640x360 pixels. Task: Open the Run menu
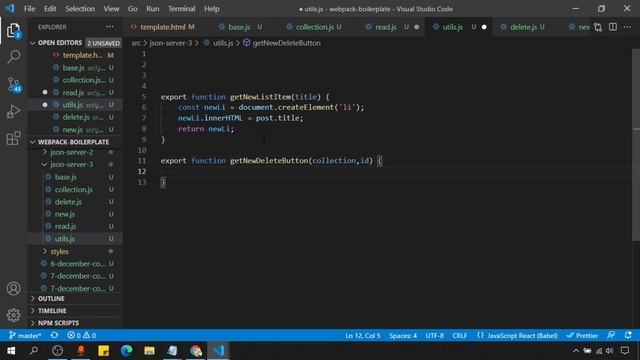[153, 9]
